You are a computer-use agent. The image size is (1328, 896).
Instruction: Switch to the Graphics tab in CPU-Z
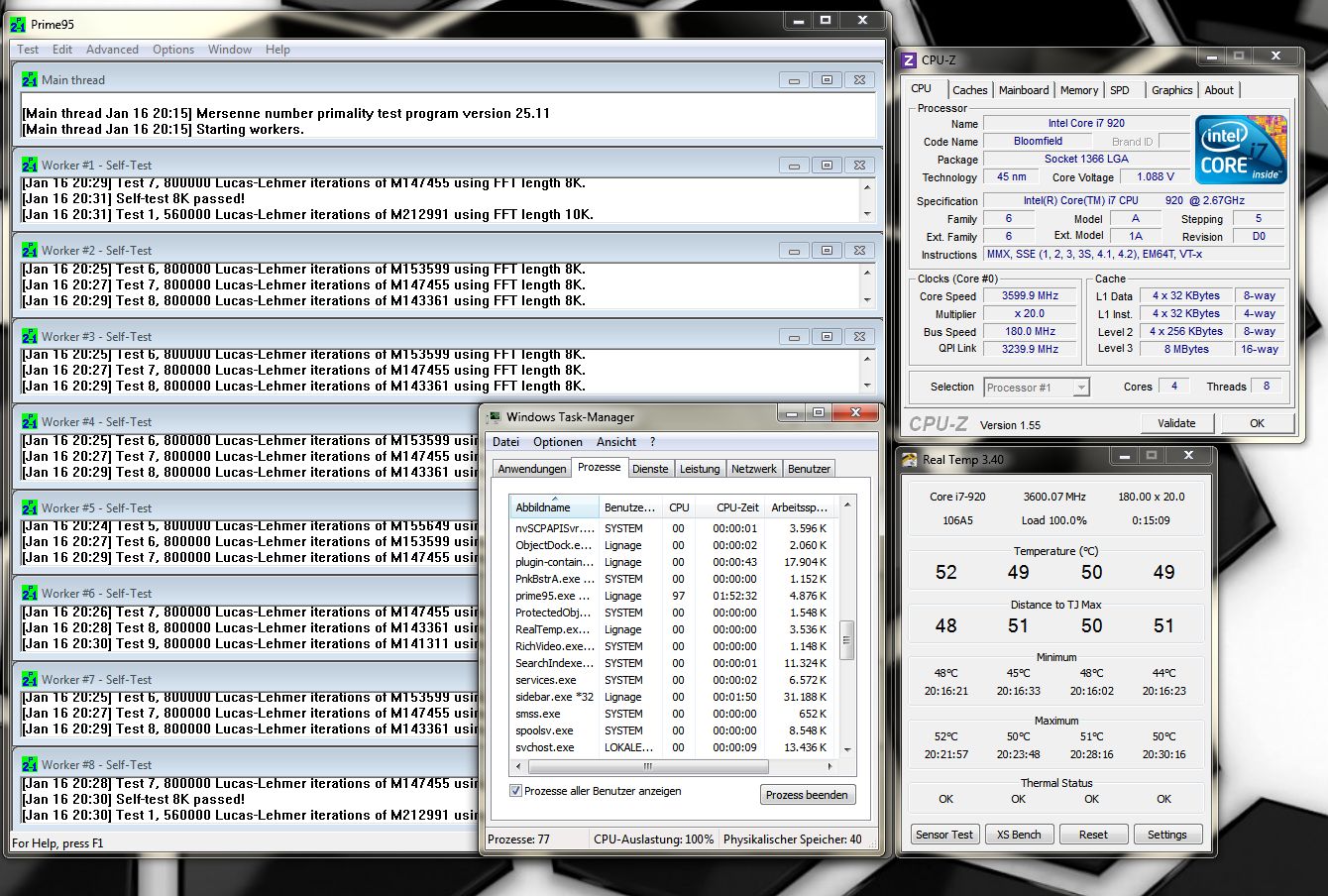[x=1172, y=90]
